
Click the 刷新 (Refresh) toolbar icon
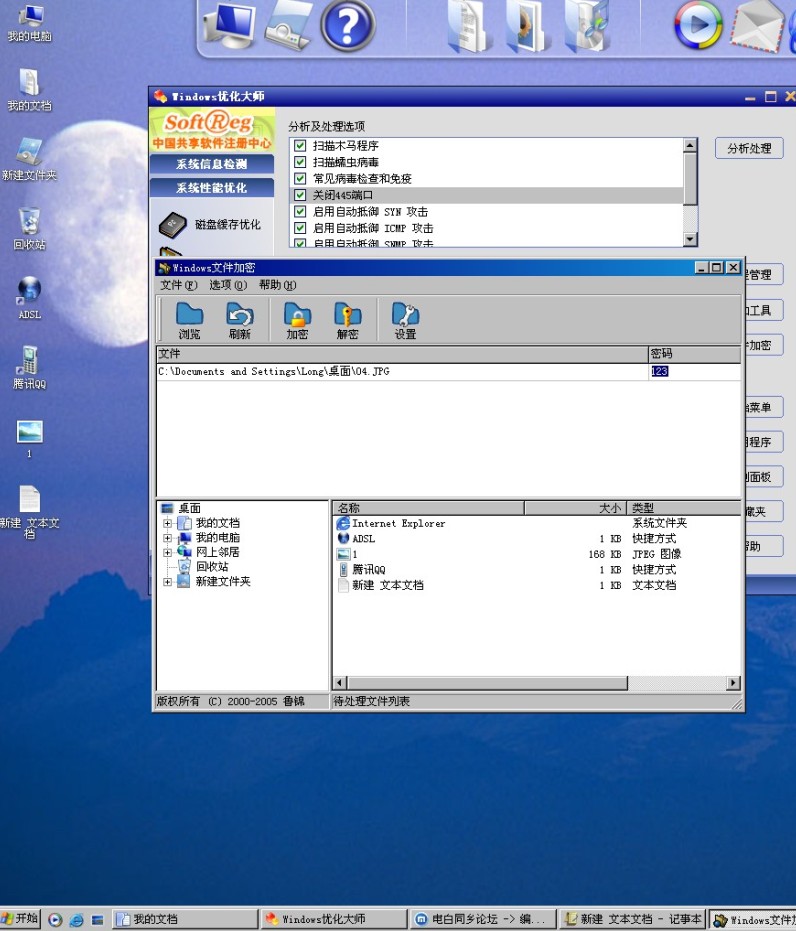[240, 316]
